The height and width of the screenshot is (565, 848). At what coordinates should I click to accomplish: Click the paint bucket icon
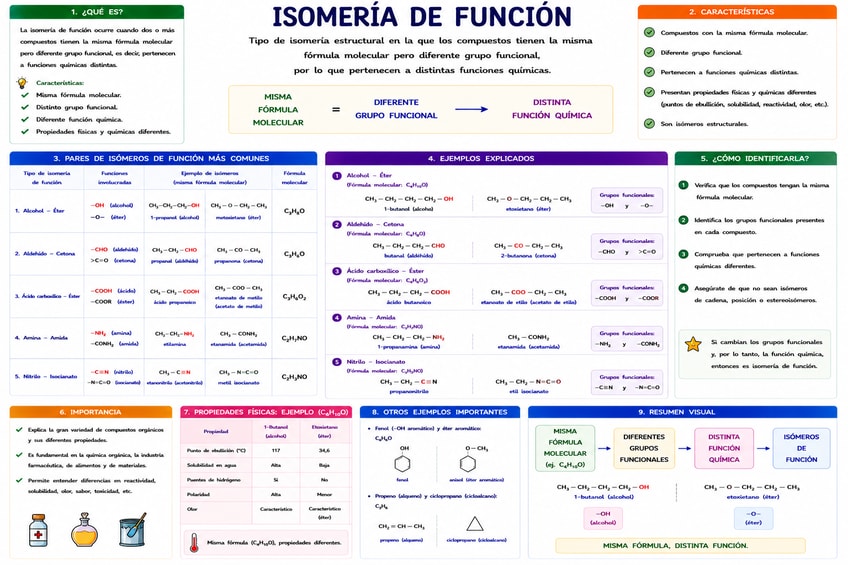(x=132, y=529)
